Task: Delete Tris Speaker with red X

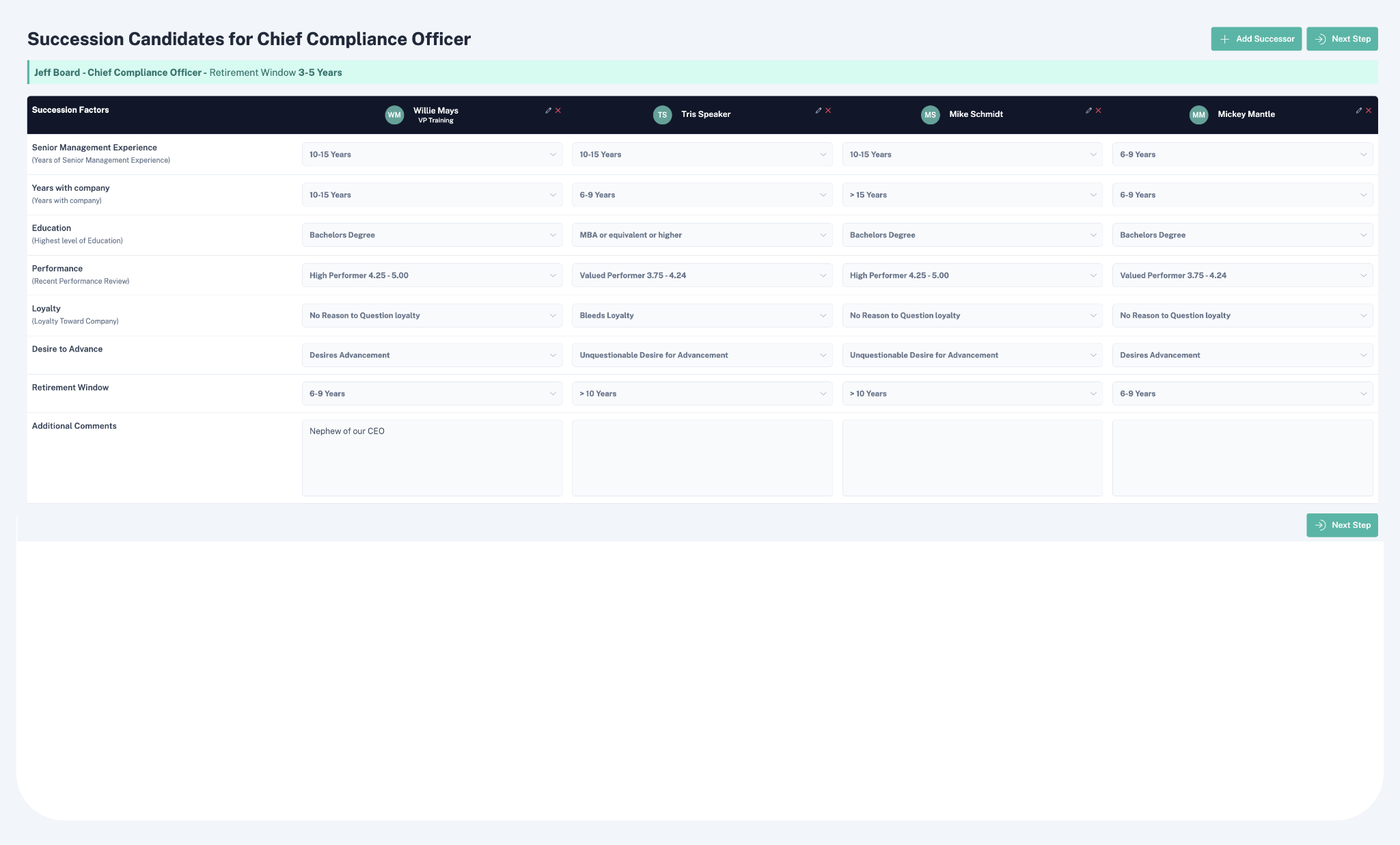Action: [828, 111]
